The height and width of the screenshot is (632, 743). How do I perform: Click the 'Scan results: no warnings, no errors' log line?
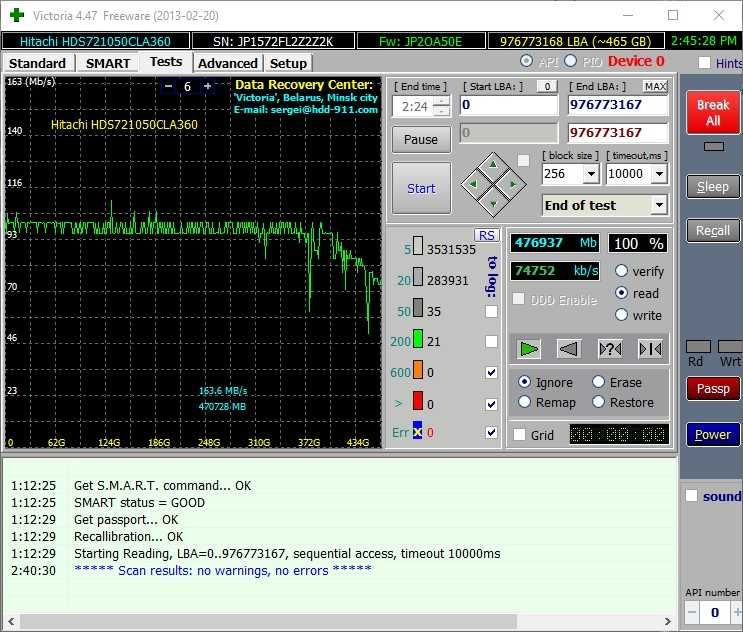pyautogui.click(x=223, y=570)
